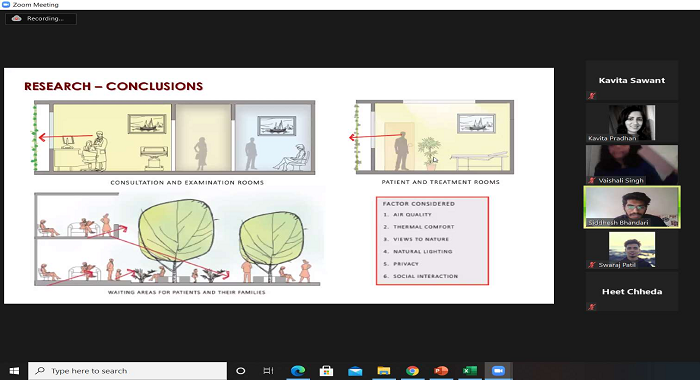Click muted mic icon on Vaishali Singh
This screenshot has width=700, height=380.
592,180
